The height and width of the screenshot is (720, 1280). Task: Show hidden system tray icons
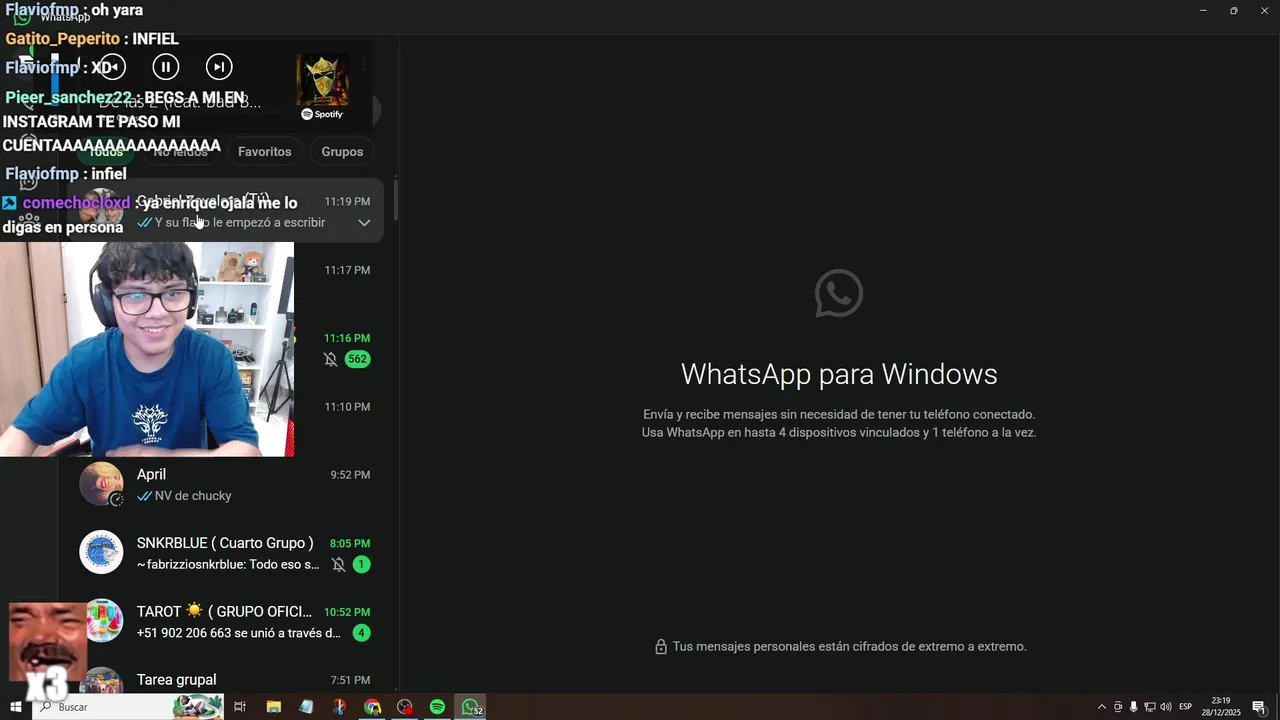[1102, 707]
